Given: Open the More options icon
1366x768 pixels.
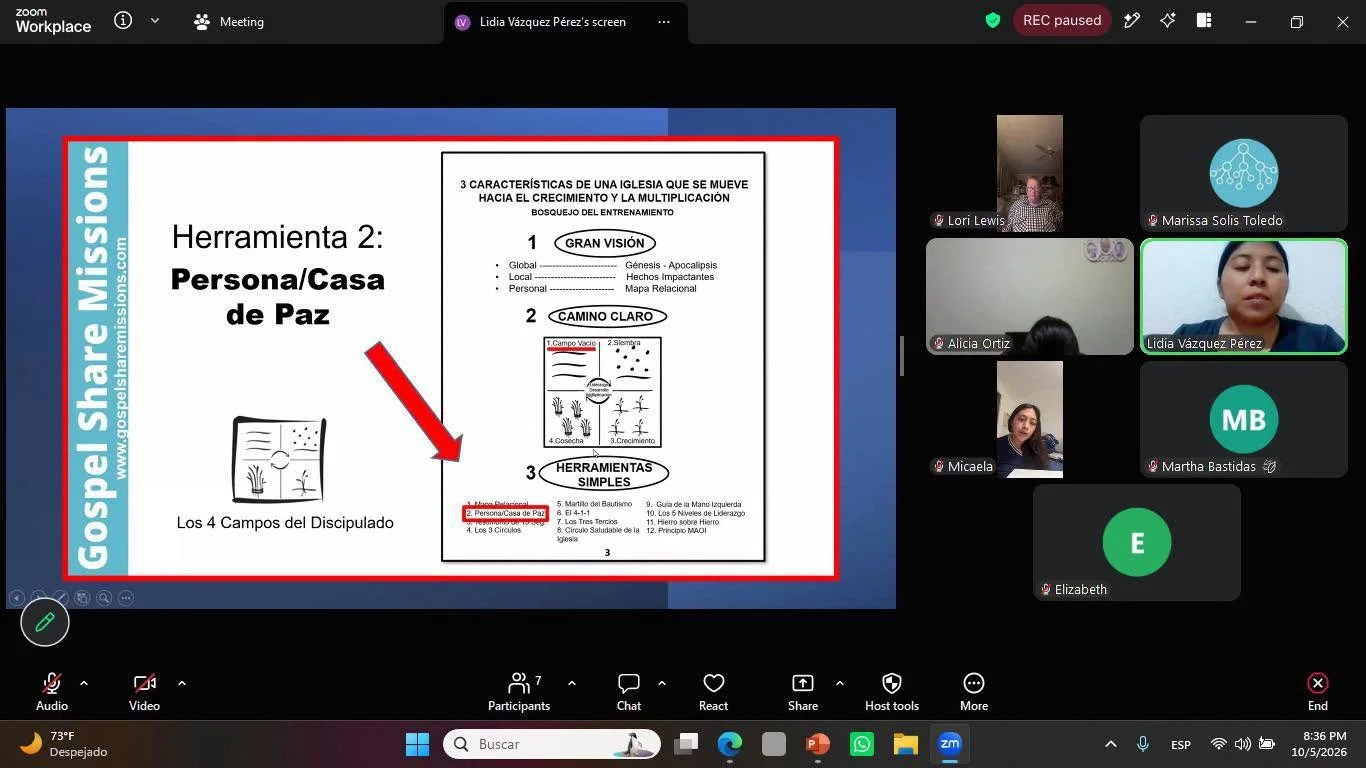Looking at the screenshot, I should [974, 684].
